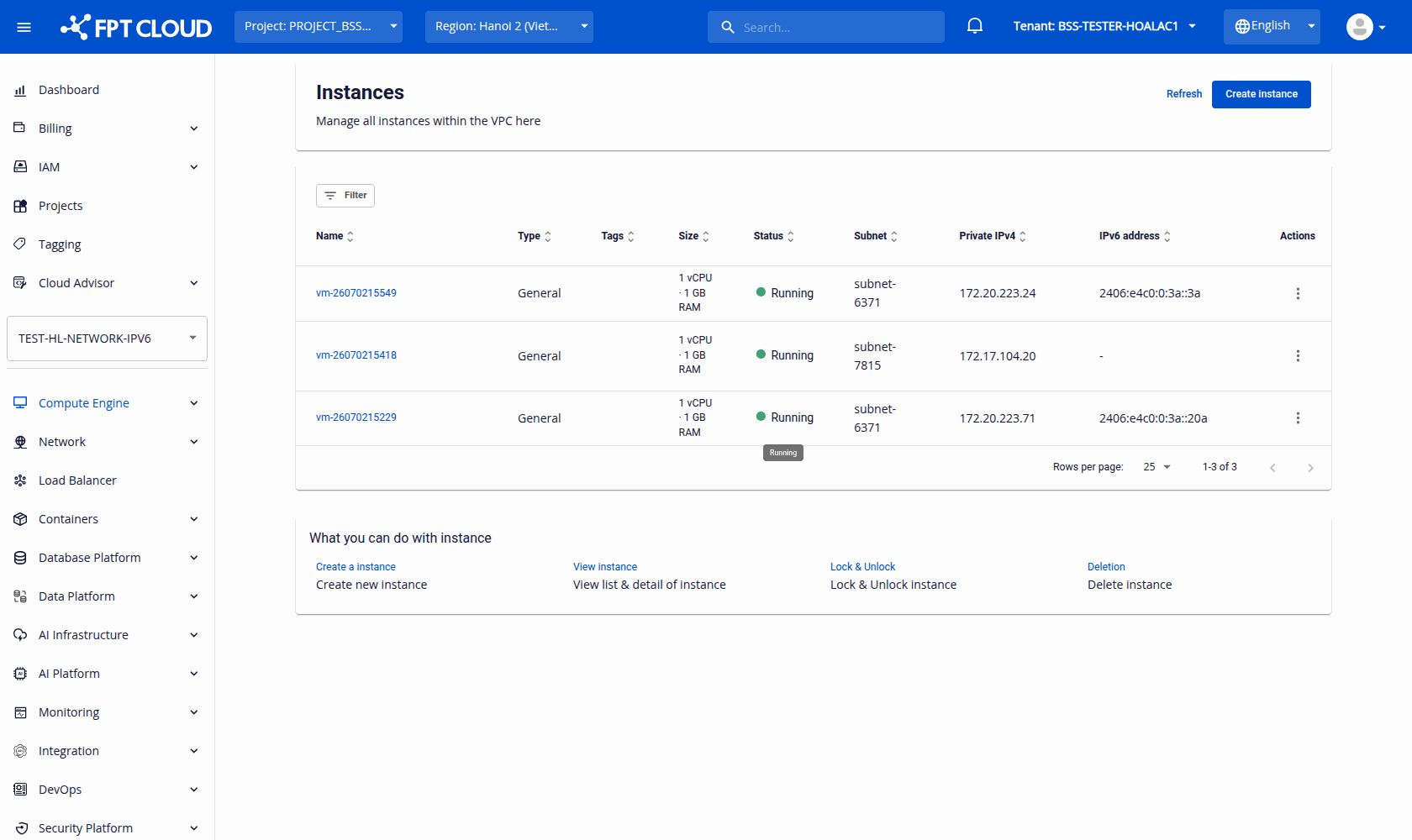Click the FPT Cloud logo
The image size is (1412, 840).
pyautogui.click(x=136, y=27)
